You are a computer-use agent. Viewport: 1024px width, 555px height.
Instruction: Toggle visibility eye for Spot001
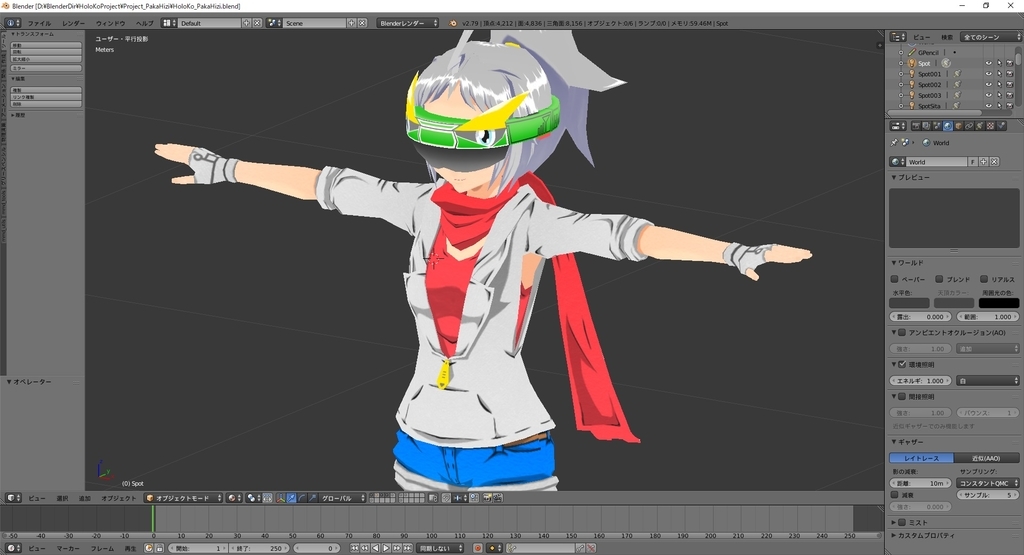click(988, 74)
